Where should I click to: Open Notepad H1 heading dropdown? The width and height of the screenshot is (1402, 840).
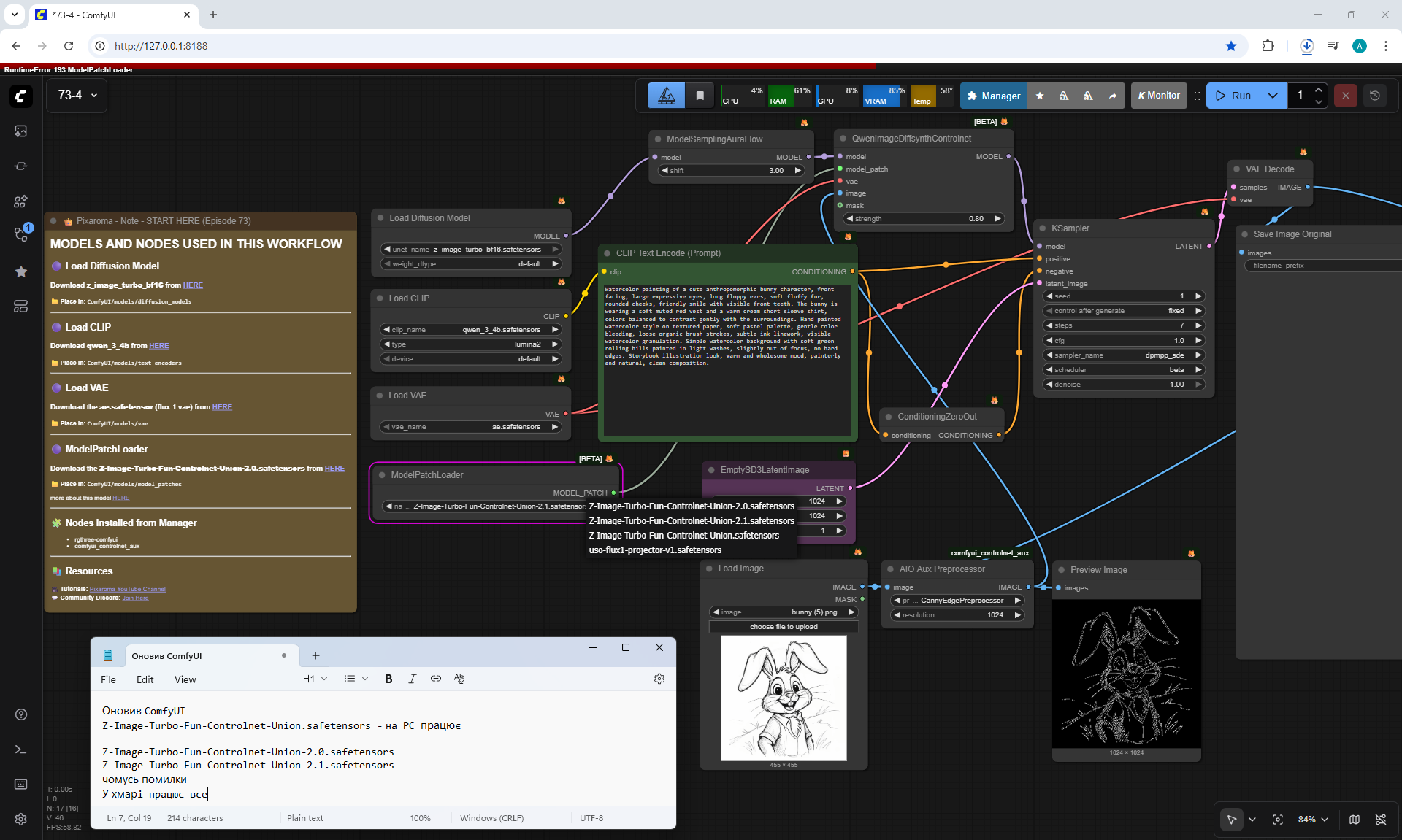point(315,679)
